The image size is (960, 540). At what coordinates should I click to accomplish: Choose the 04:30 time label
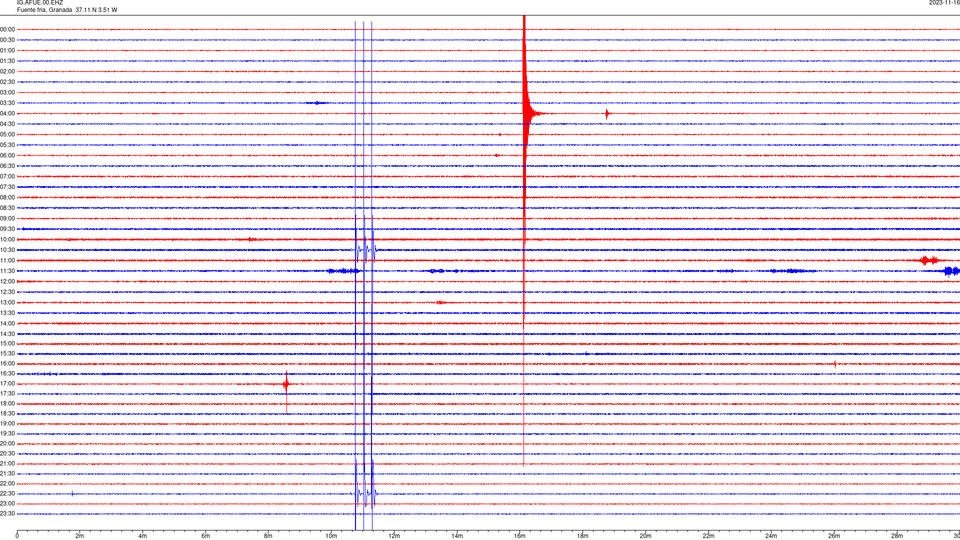pyautogui.click(x=8, y=124)
